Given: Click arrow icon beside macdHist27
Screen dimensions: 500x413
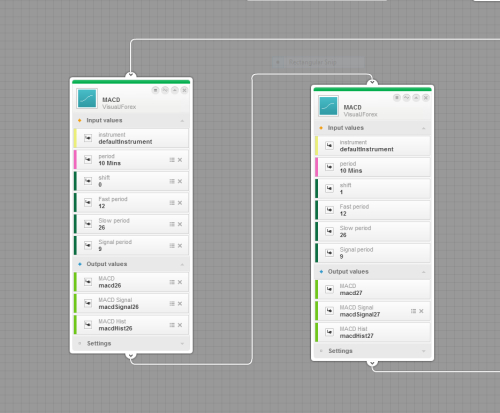Looking at the screenshot, I should [329, 332].
